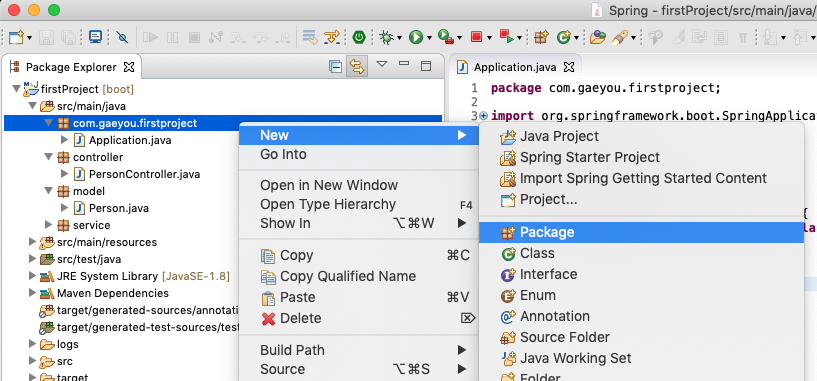
Task: Choose Go Into from the context menu
Action: [358, 154]
